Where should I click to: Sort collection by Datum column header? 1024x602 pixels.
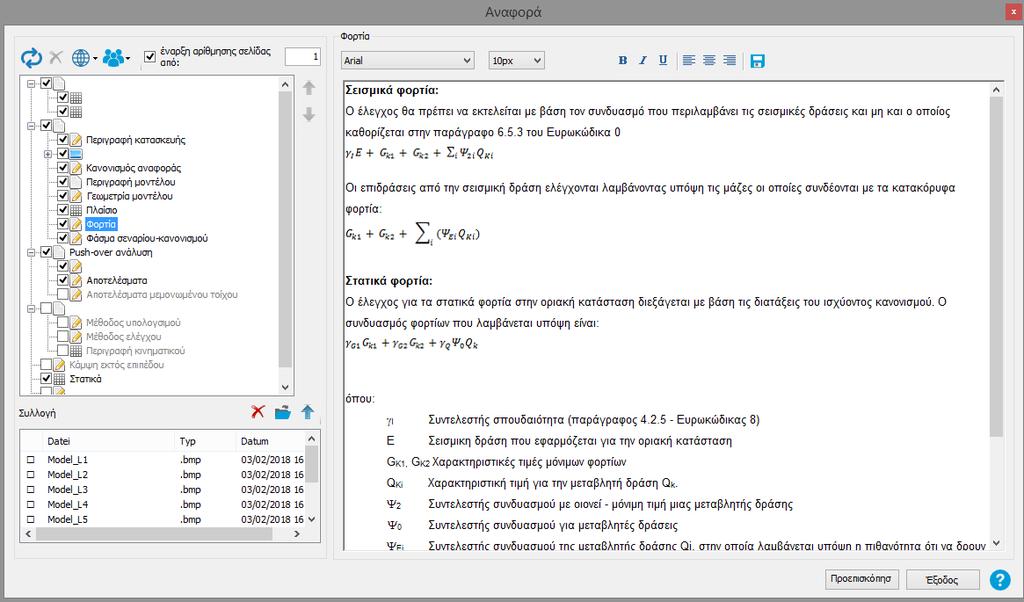(x=270, y=441)
